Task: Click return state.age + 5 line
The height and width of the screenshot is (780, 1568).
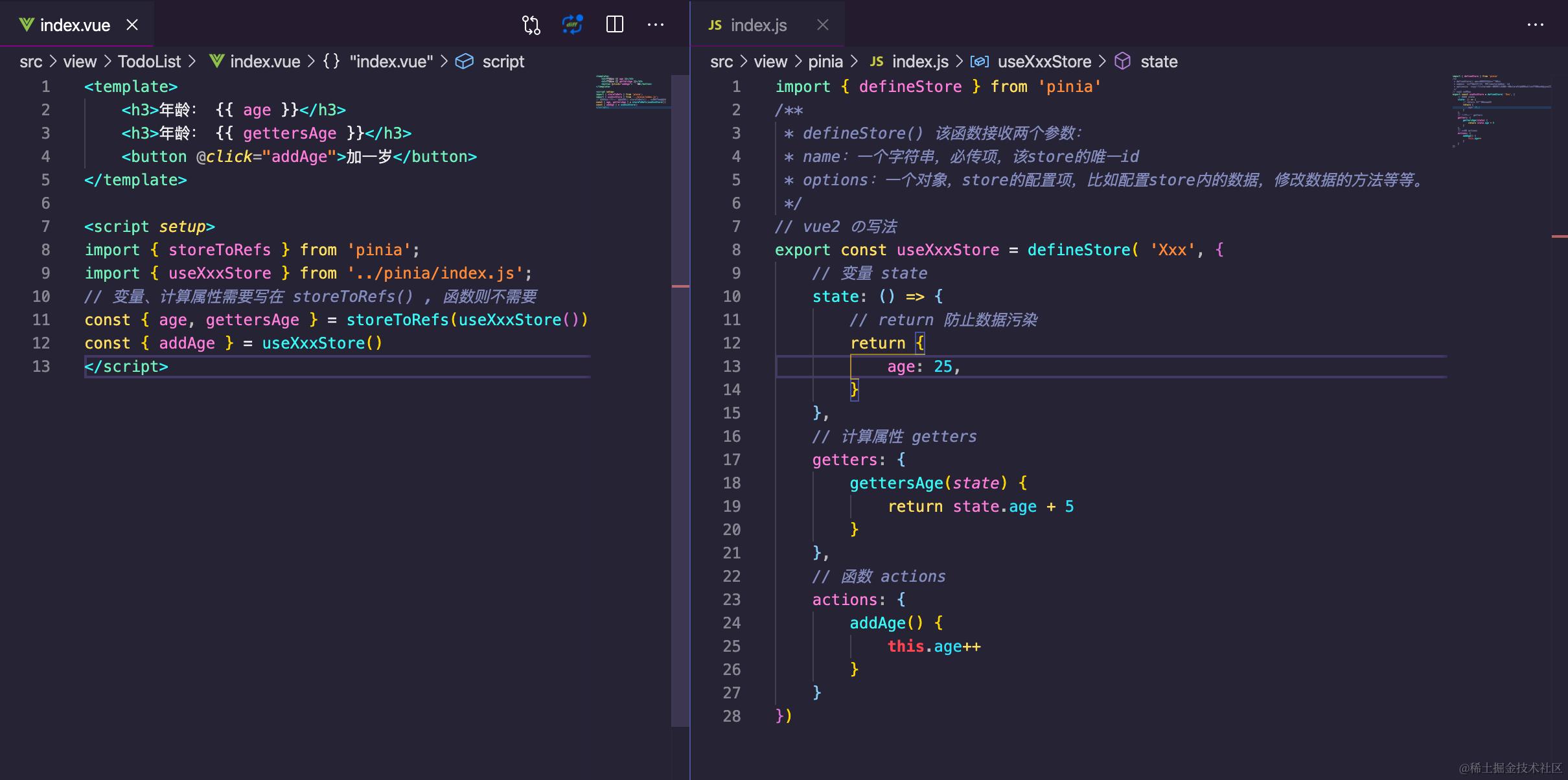Action: tap(980, 506)
